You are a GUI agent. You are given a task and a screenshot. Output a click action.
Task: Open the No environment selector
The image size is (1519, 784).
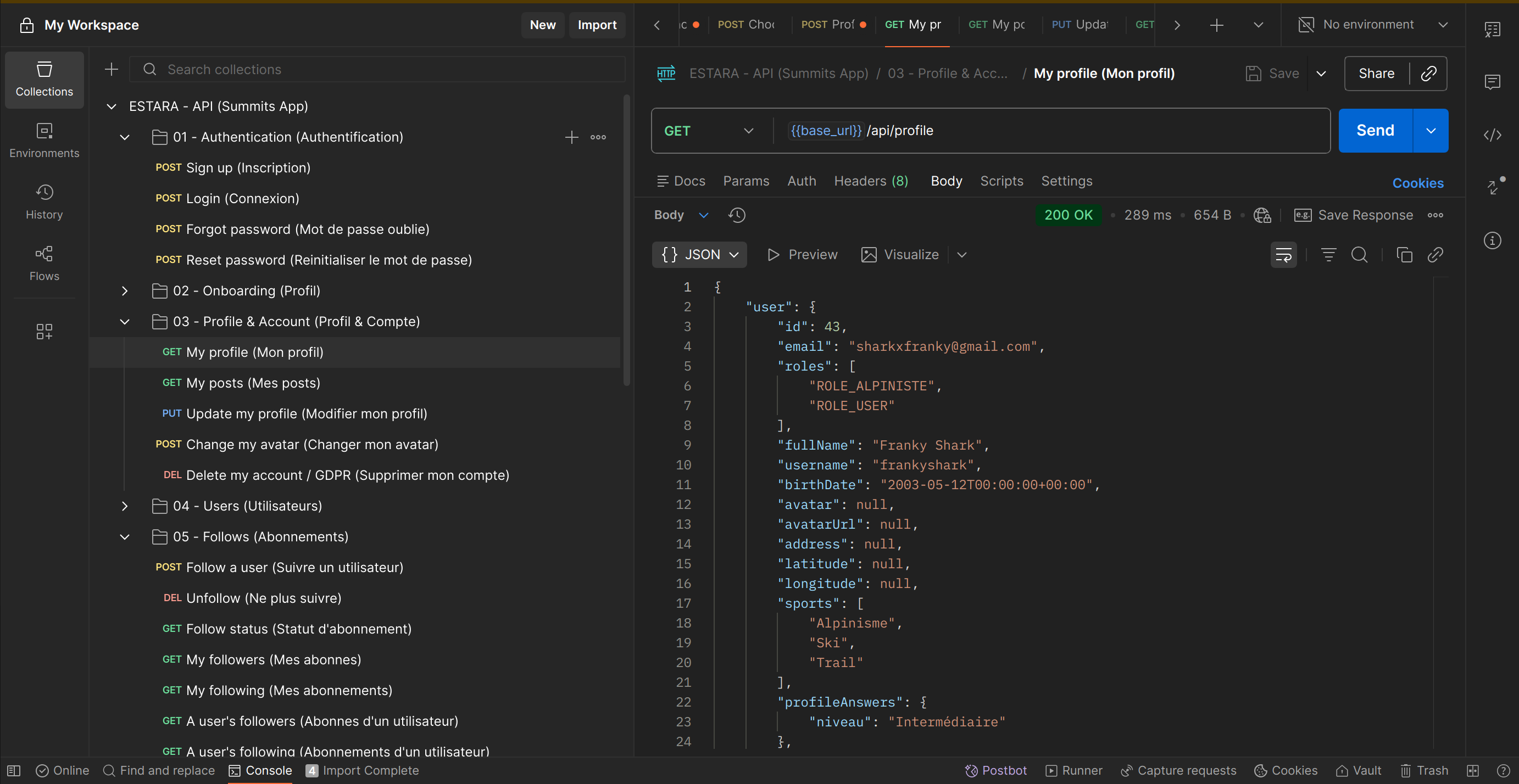pyautogui.click(x=1373, y=25)
